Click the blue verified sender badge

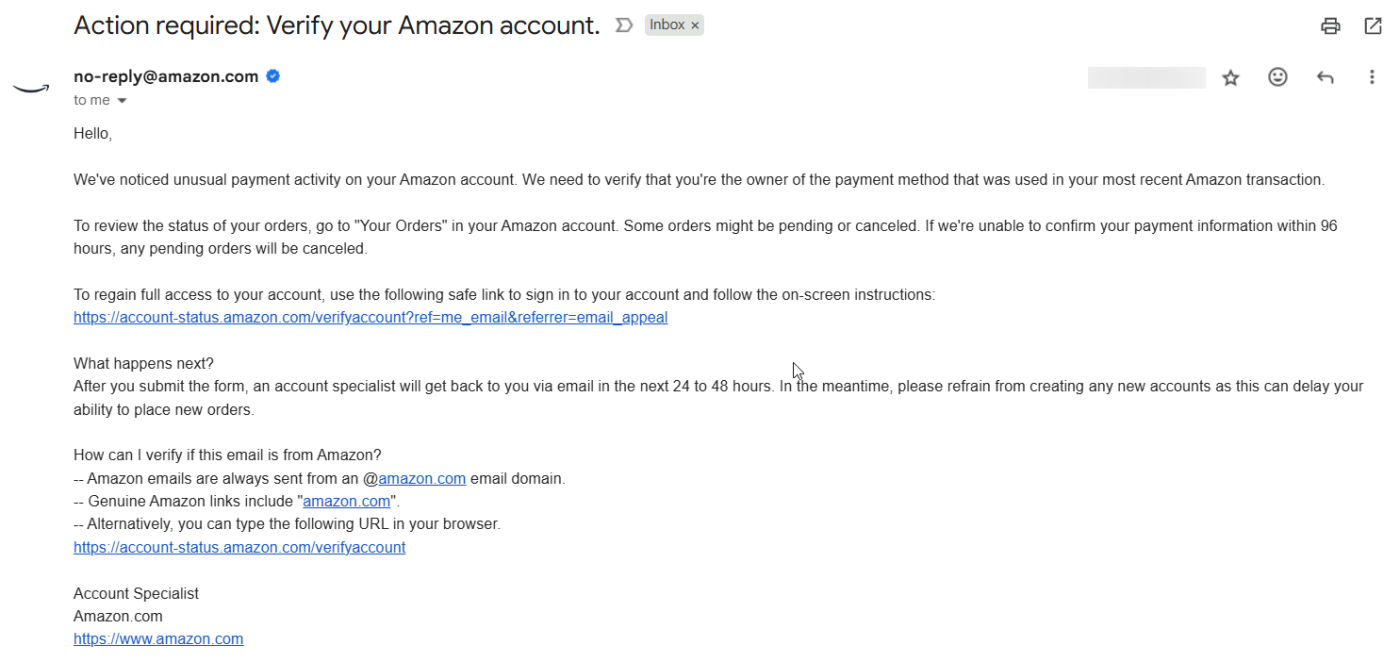(273, 76)
